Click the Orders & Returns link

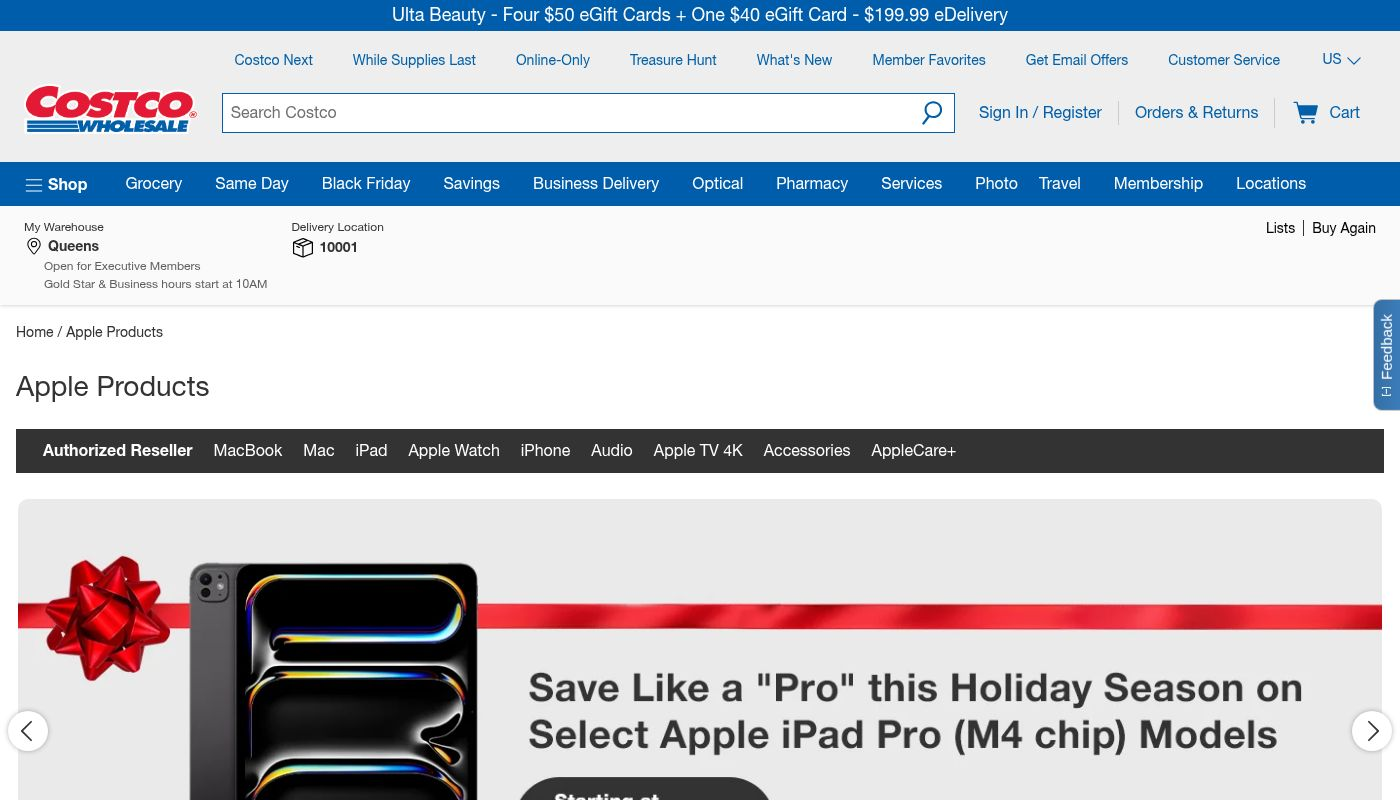1196,113
